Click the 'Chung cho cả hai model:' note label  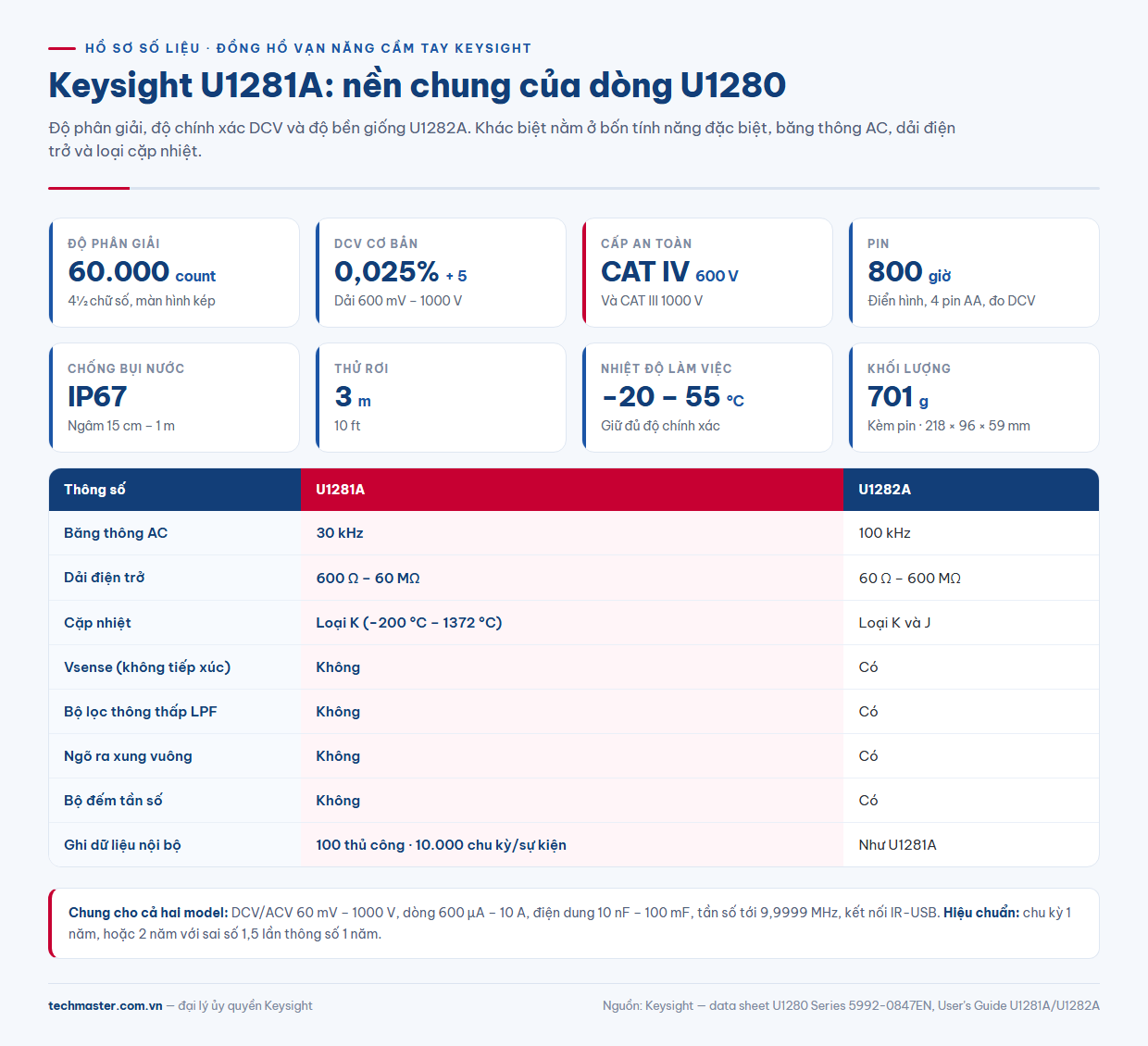[148, 913]
